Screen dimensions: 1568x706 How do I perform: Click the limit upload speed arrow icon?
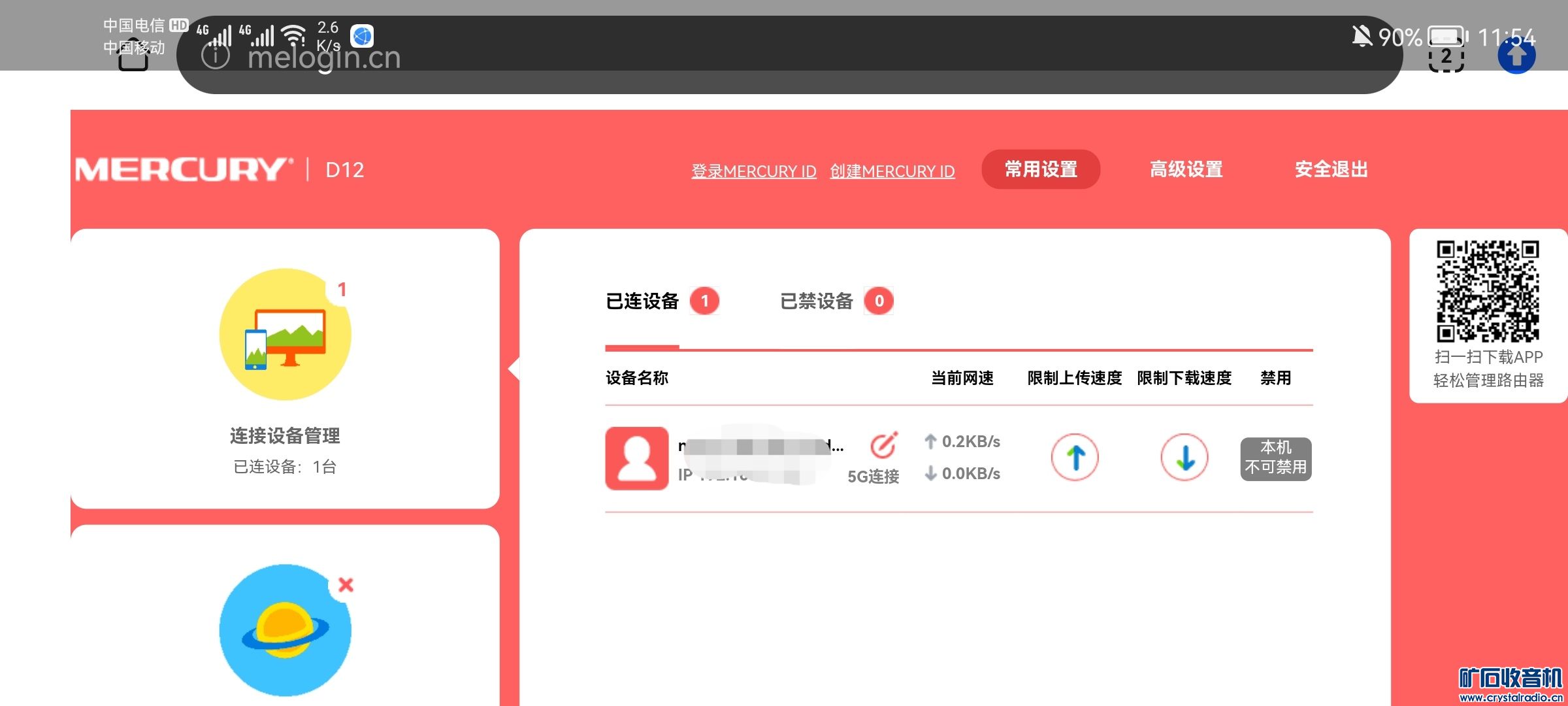1075,458
